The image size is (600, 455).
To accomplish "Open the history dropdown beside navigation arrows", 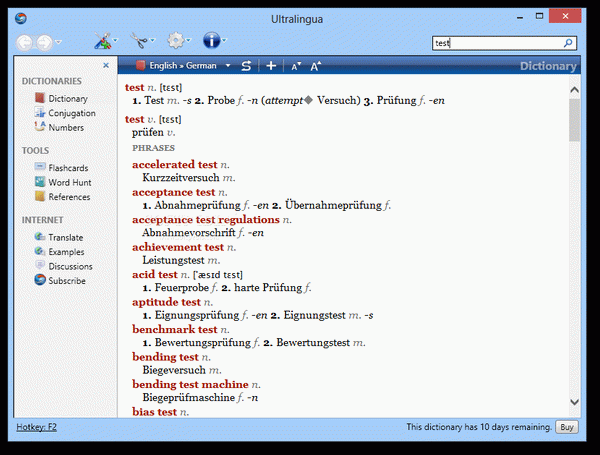I will [59, 42].
